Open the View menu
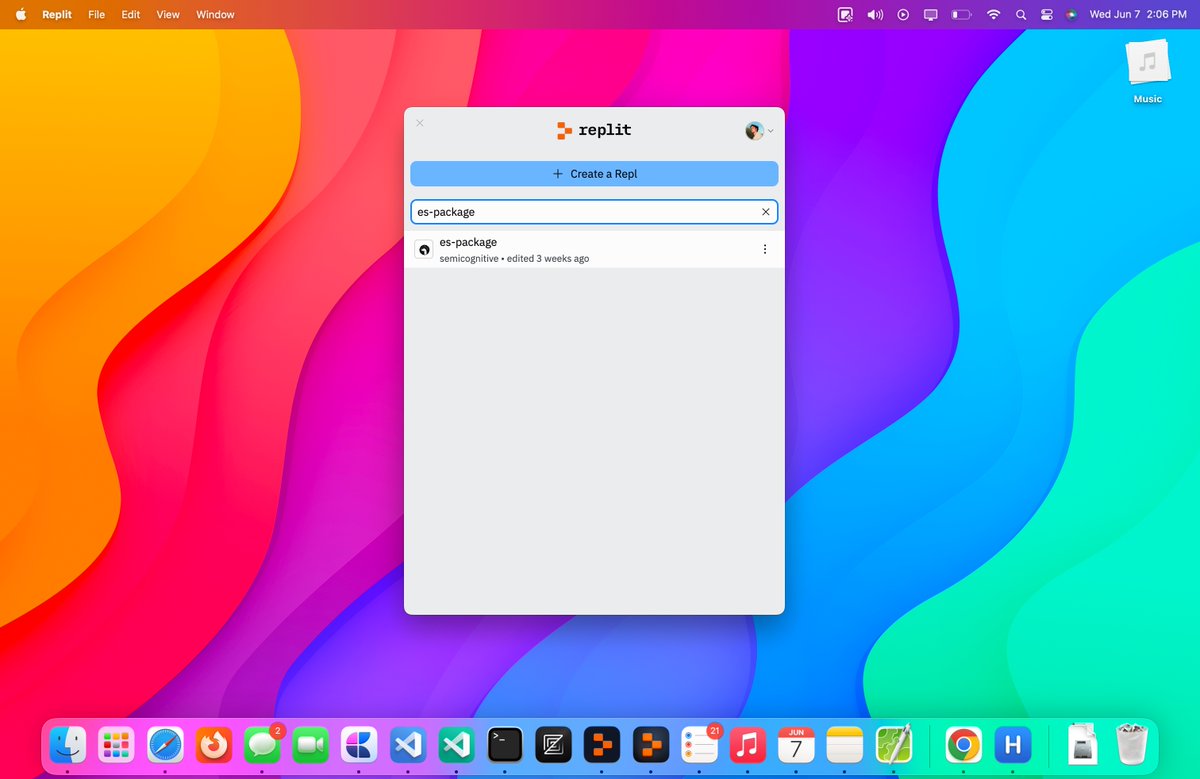The width and height of the screenshot is (1200, 779). coord(168,15)
